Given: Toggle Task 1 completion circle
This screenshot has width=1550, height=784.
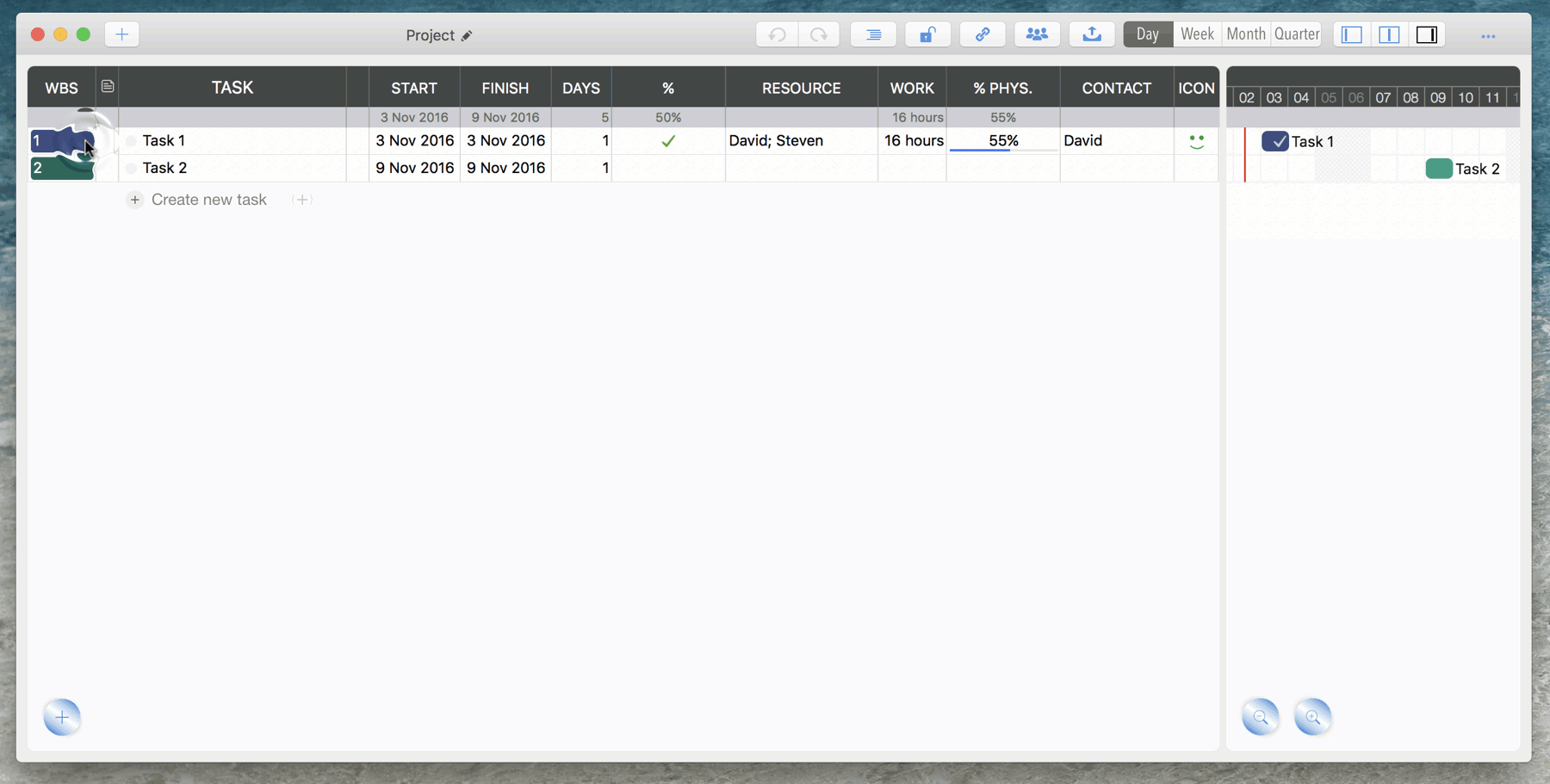Looking at the screenshot, I should [131, 141].
